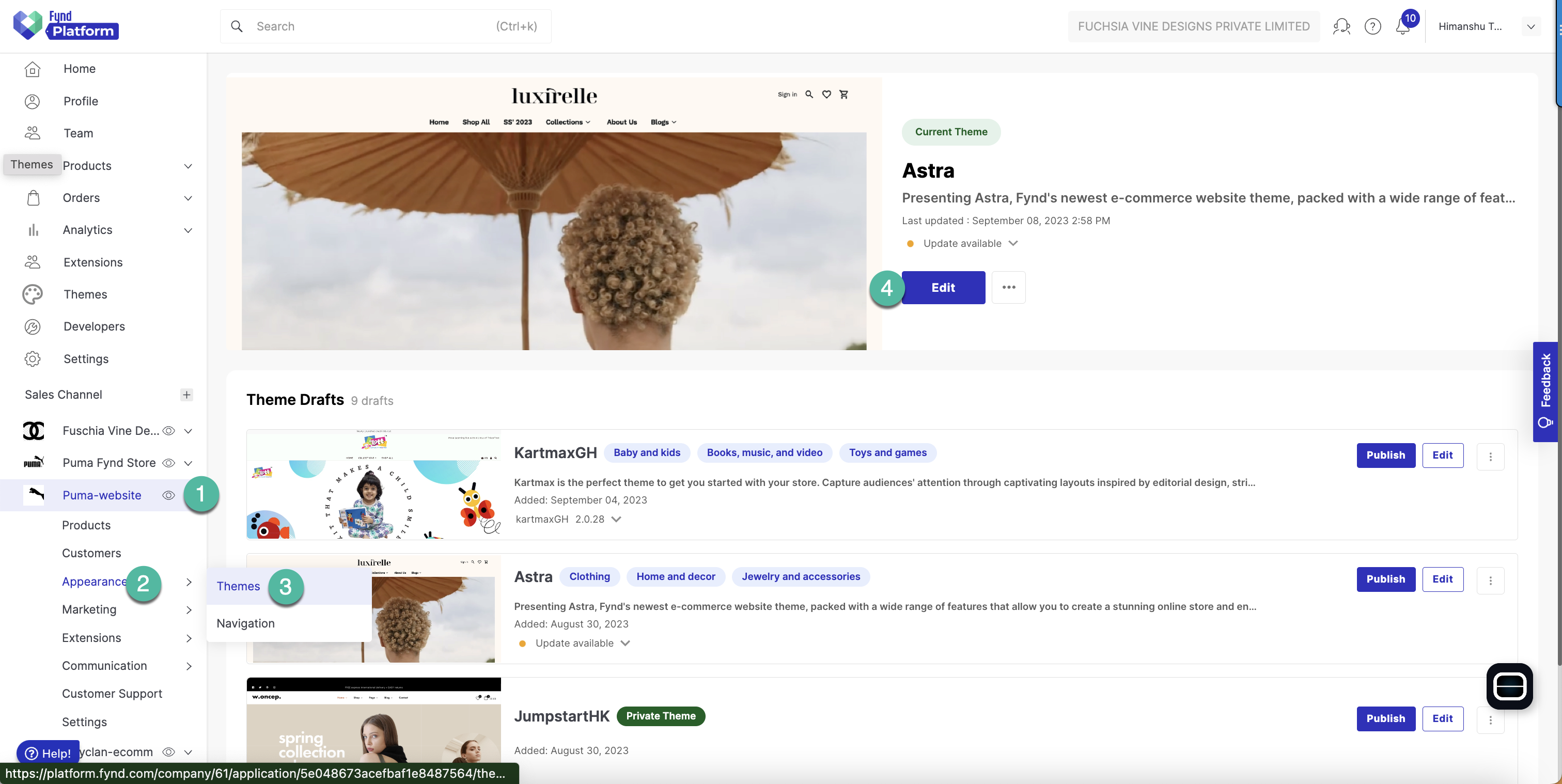Image resolution: width=1562 pixels, height=784 pixels.
Task: Expand the Products menu chevron
Action: [x=188, y=166]
